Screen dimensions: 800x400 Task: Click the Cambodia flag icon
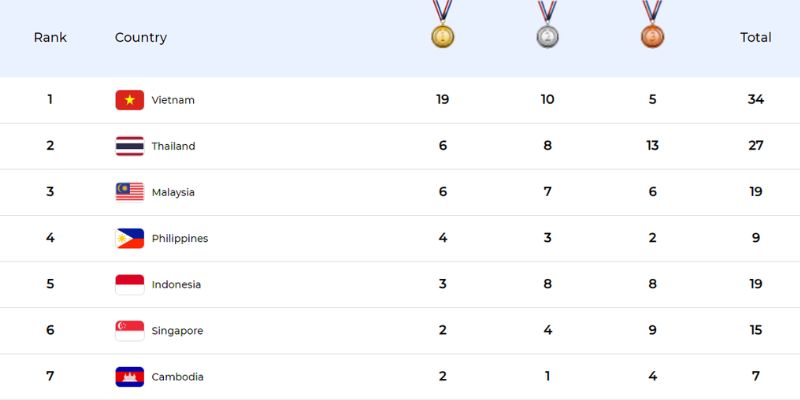click(x=130, y=377)
